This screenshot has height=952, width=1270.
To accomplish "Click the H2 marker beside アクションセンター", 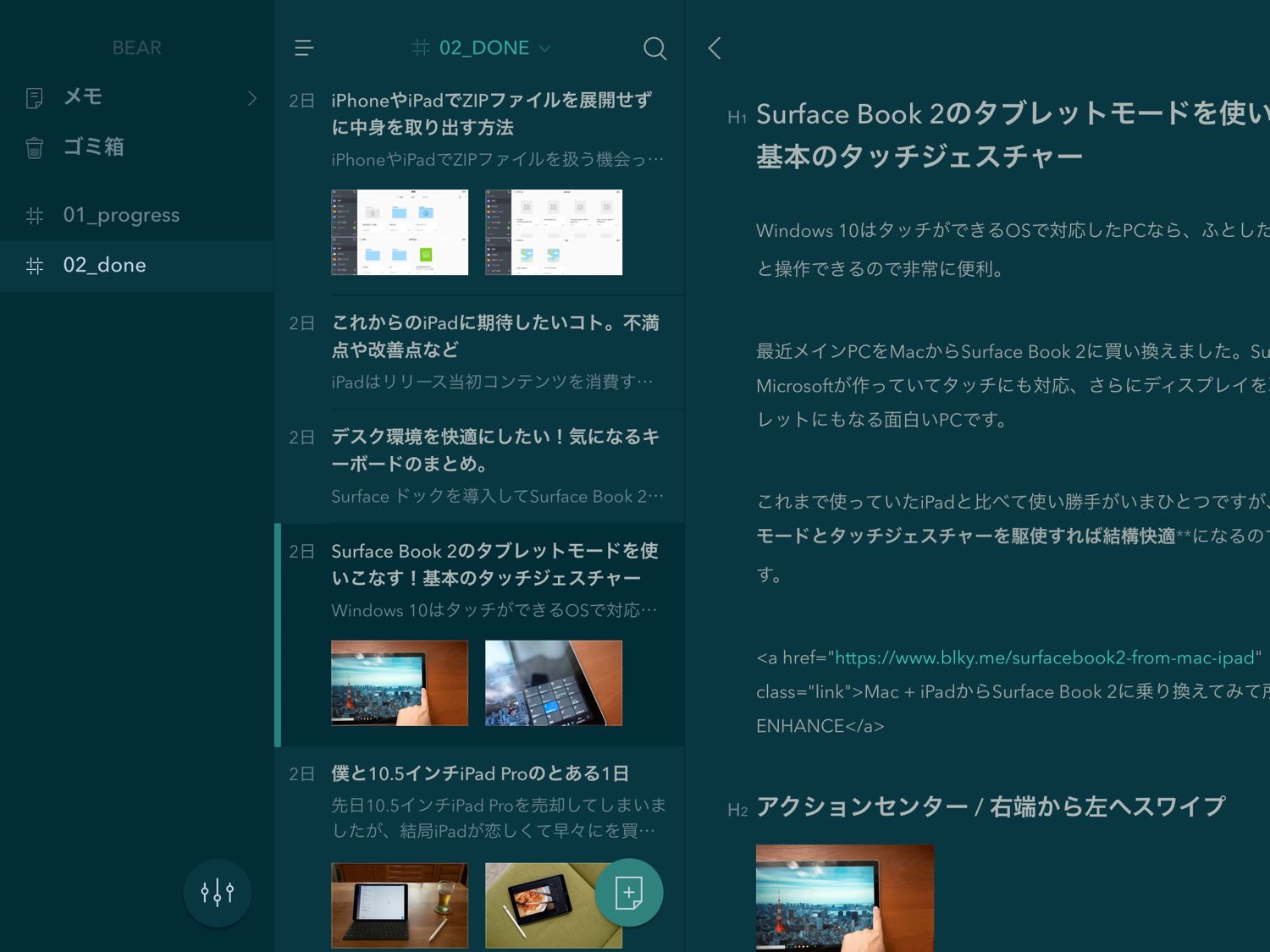I will (737, 810).
